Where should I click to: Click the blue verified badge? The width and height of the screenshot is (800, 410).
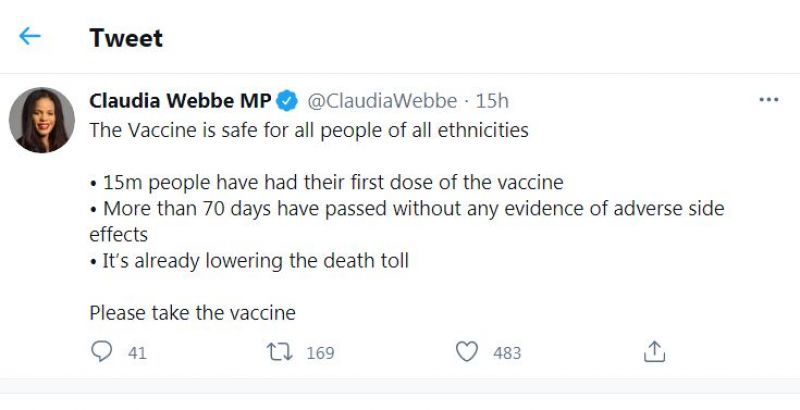286,101
